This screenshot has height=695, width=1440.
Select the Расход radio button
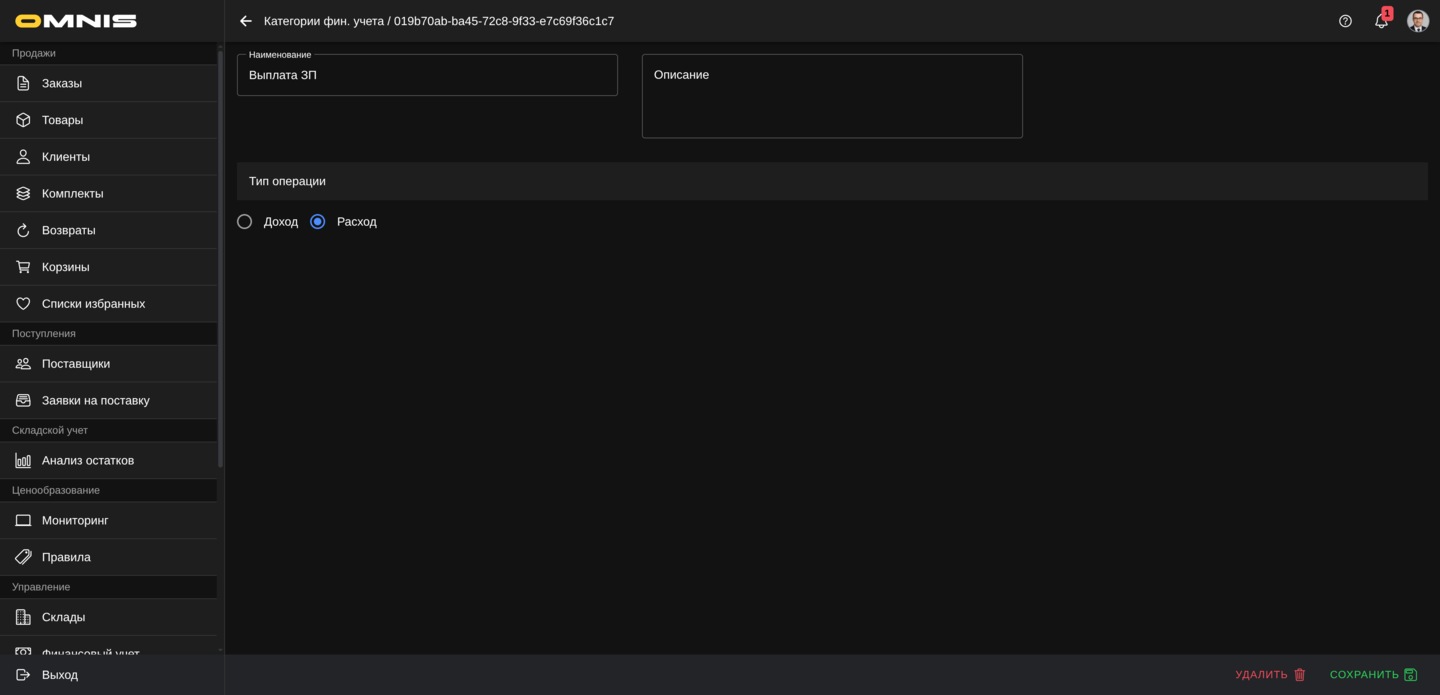[318, 222]
